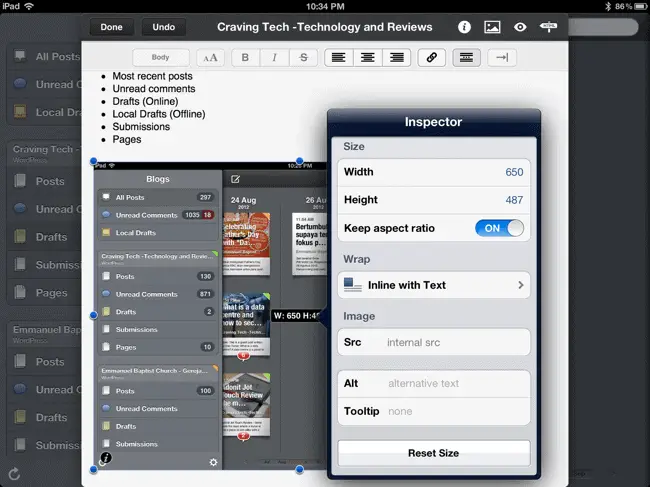
Task: Tap the Undo button
Action: [164, 27]
